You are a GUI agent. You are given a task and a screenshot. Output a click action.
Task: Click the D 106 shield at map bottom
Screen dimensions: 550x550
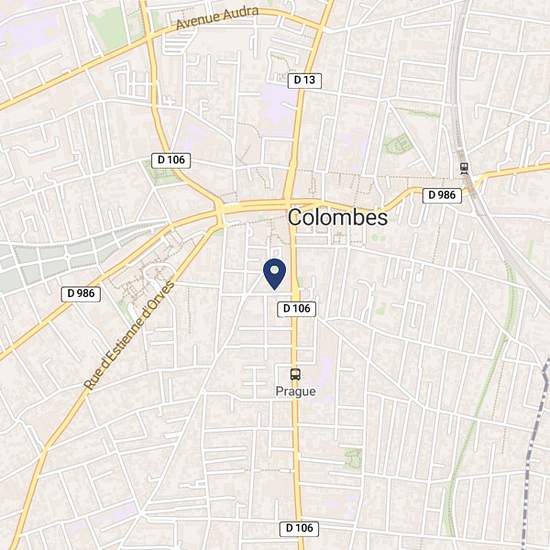(299, 529)
